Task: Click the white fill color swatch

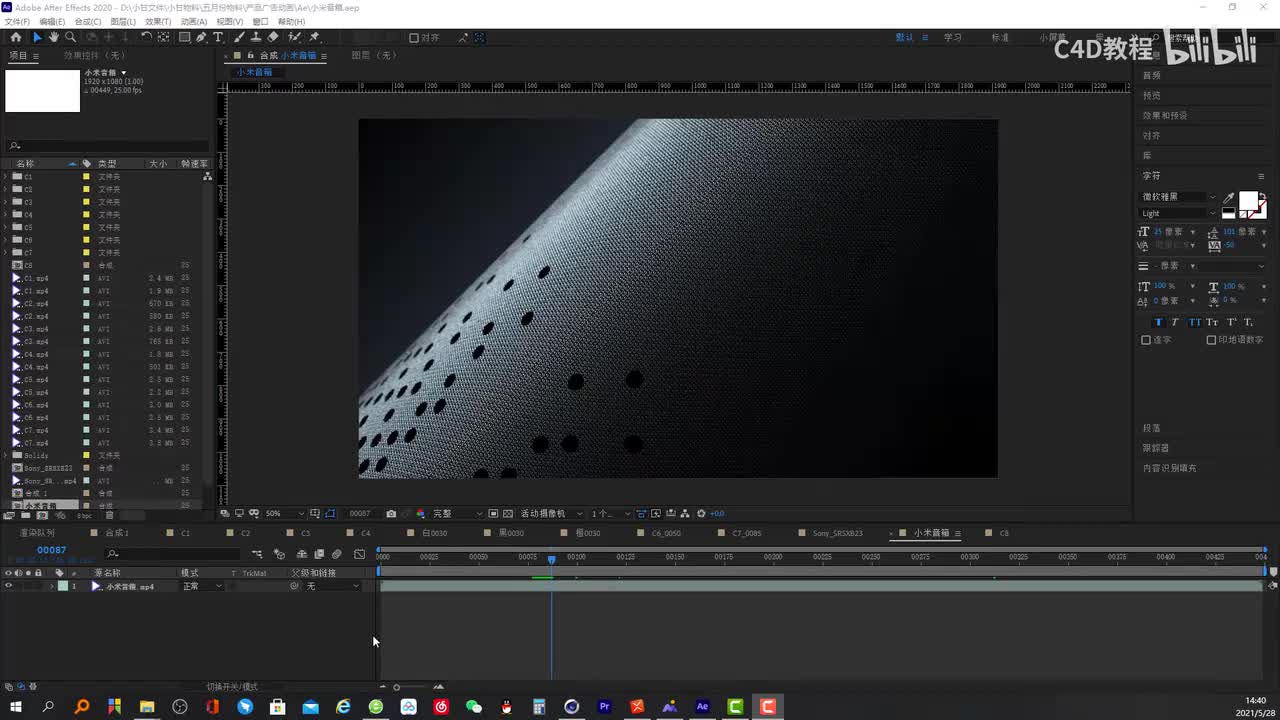Action: click(1248, 201)
